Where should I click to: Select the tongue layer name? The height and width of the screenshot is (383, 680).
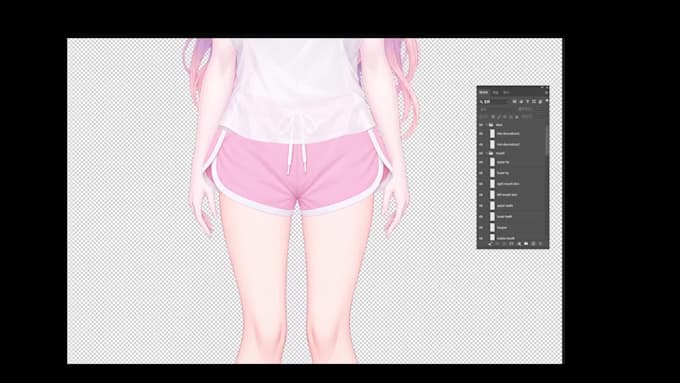[502, 227]
